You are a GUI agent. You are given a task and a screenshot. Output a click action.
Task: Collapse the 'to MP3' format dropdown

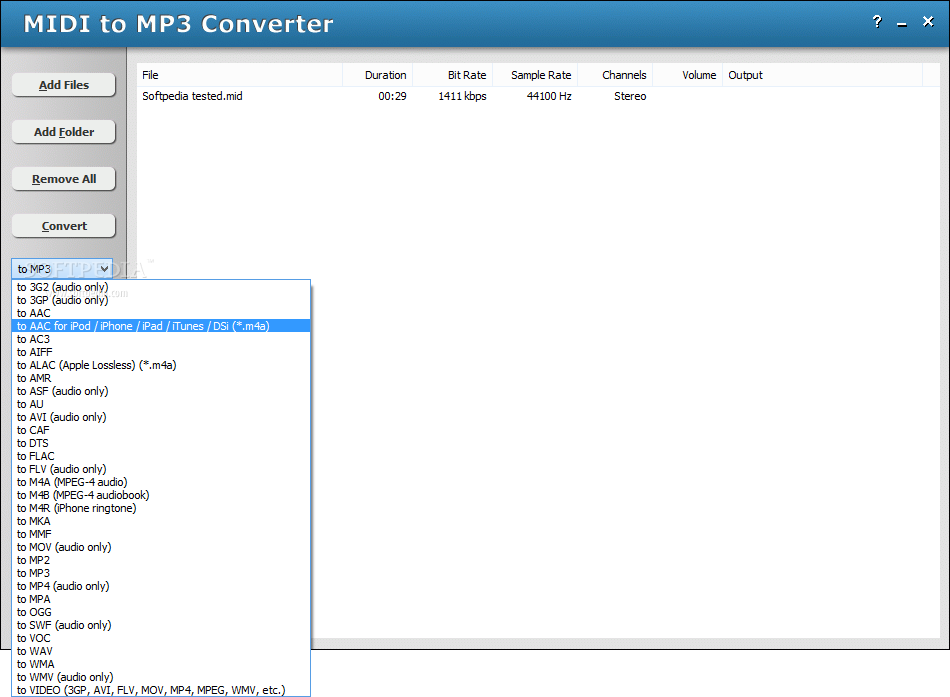62,268
